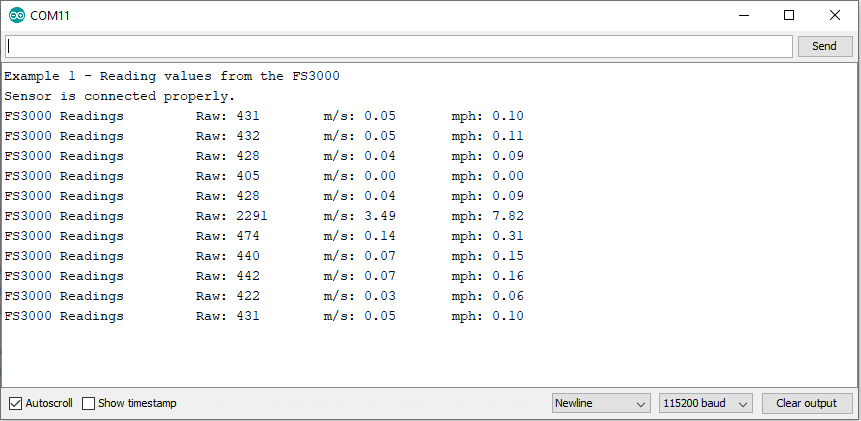Toggle the Autoscroll checkbox

click(x=15, y=403)
